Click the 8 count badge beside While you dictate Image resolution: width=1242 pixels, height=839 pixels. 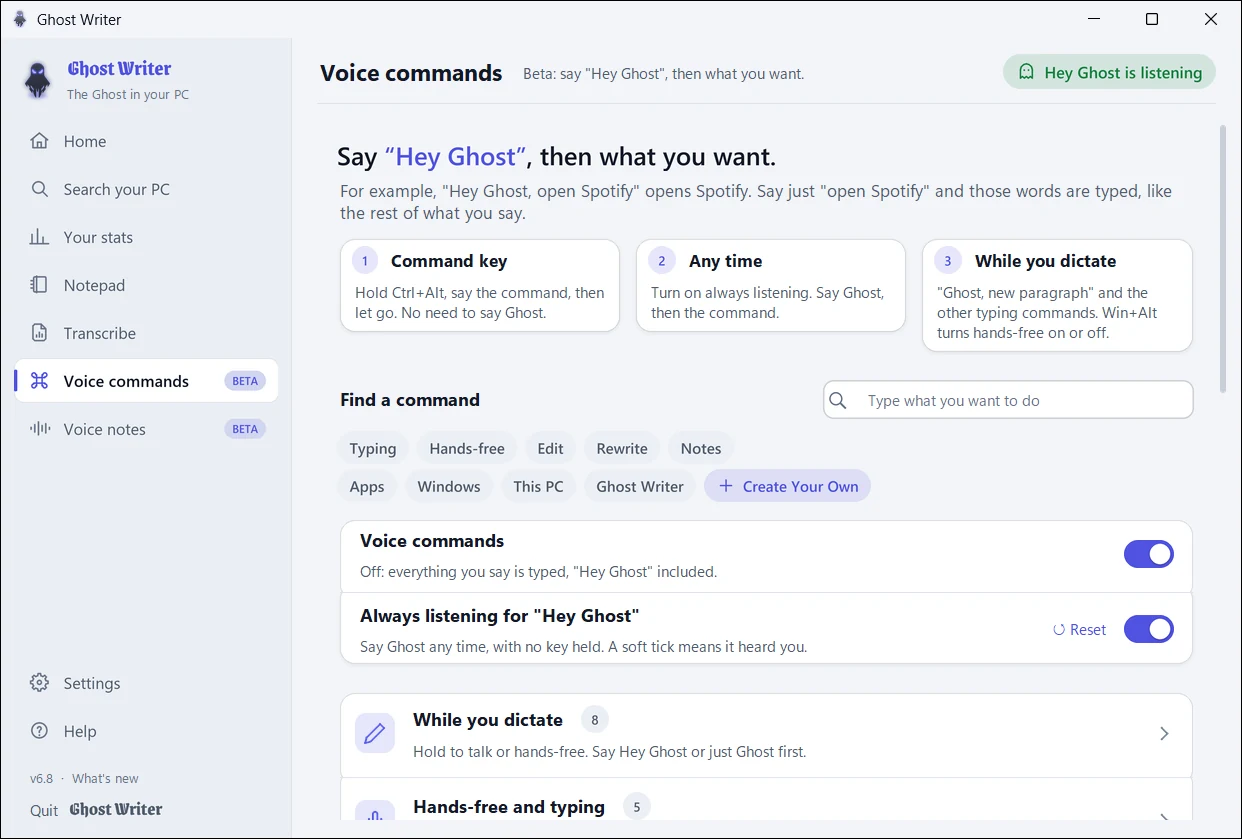point(595,719)
